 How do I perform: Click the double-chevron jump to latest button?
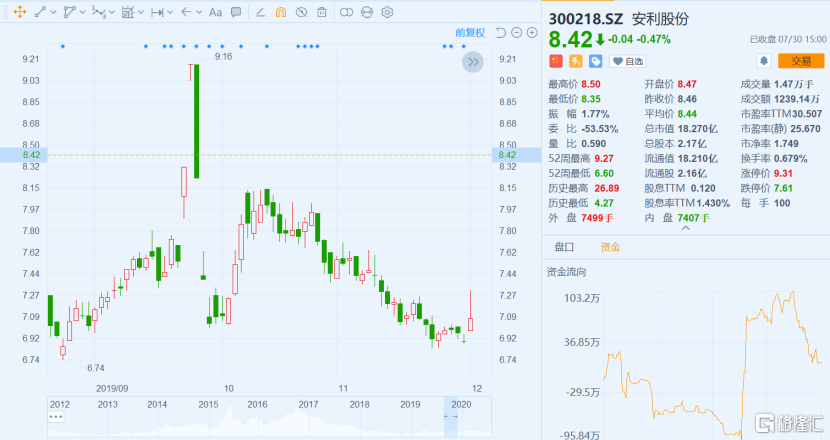pyautogui.click(x=473, y=62)
